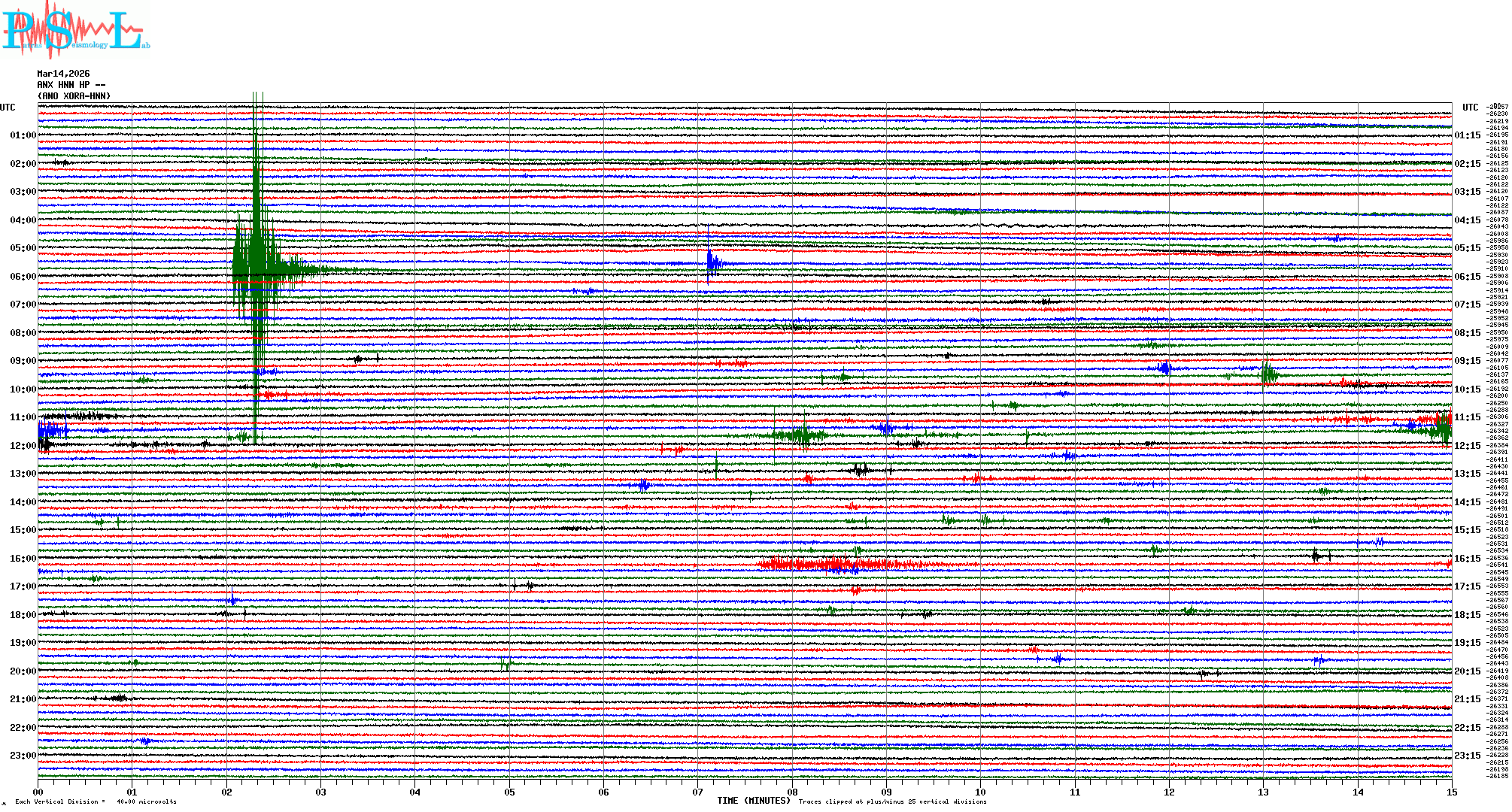This screenshot has width=1512, height=812.
Task: Select the 23:00 hour label on left axis
Action: [x=23, y=756]
